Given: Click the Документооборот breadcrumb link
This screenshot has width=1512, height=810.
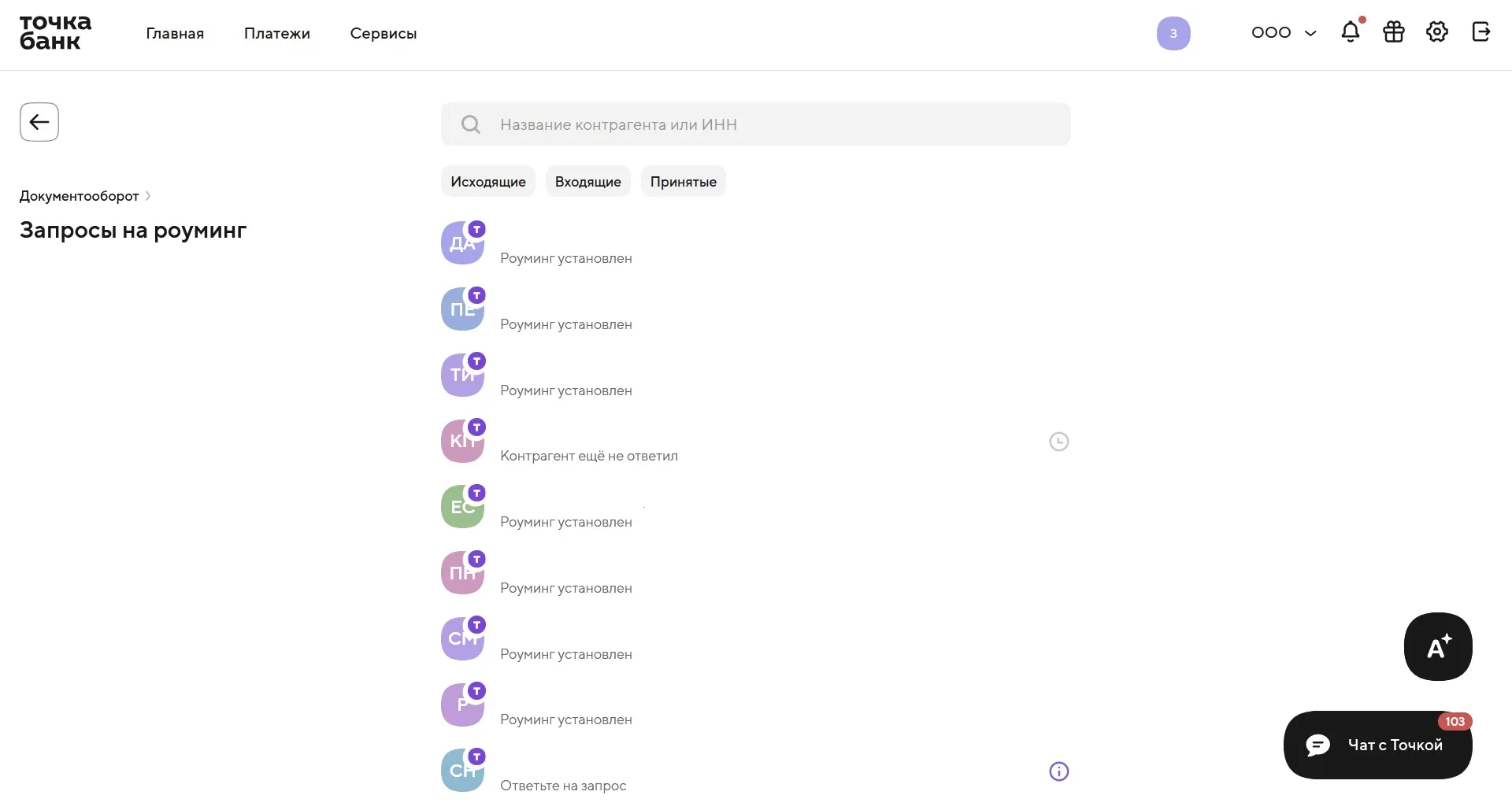Looking at the screenshot, I should (x=80, y=196).
